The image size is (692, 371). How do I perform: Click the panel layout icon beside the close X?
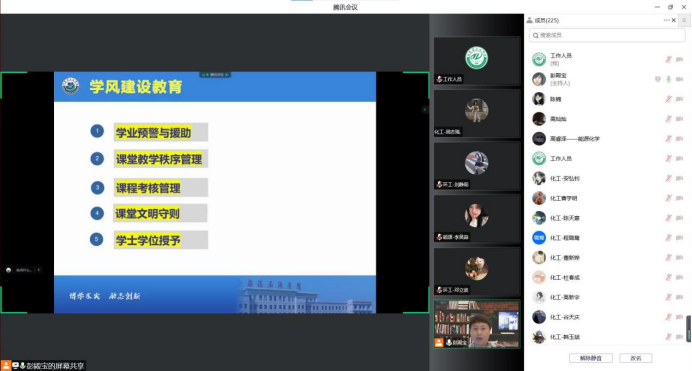tap(684, 20)
